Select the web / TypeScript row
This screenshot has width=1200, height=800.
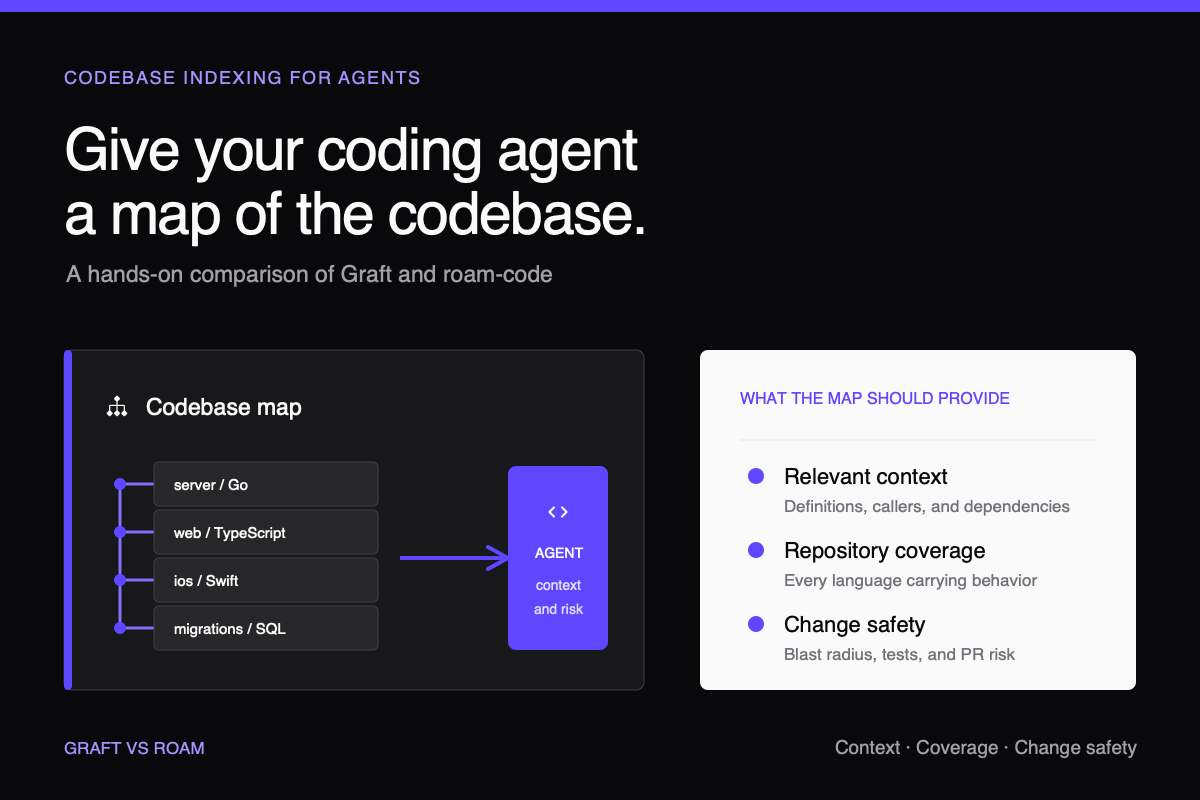tap(266, 532)
